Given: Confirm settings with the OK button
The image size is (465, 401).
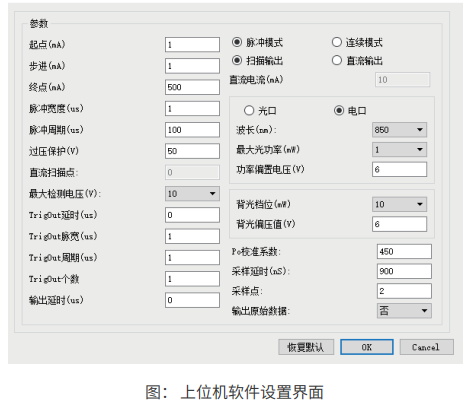Looking at the screenshot, I should (x=367, y=347).
